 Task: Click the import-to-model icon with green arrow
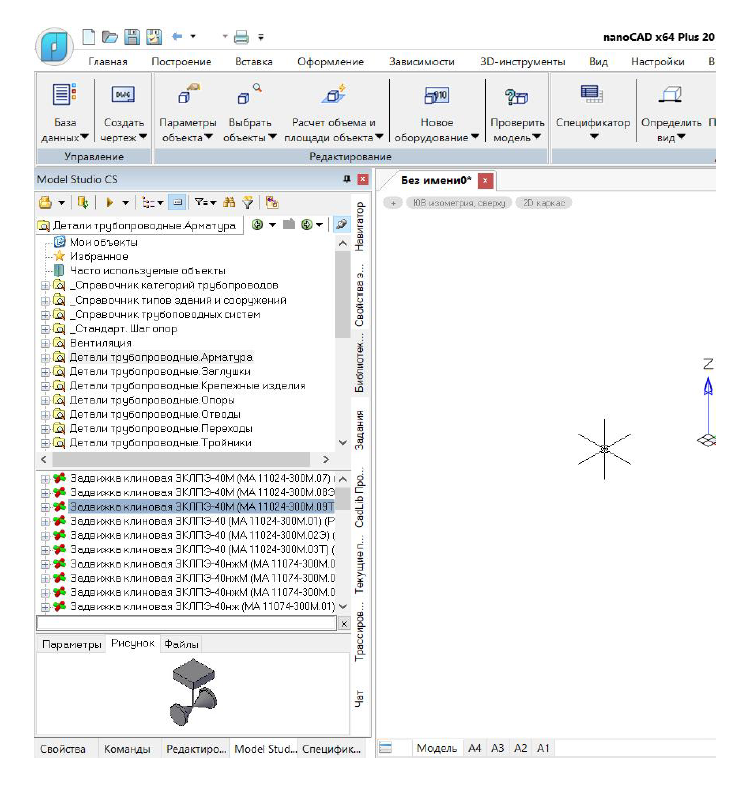click(83, 202)
